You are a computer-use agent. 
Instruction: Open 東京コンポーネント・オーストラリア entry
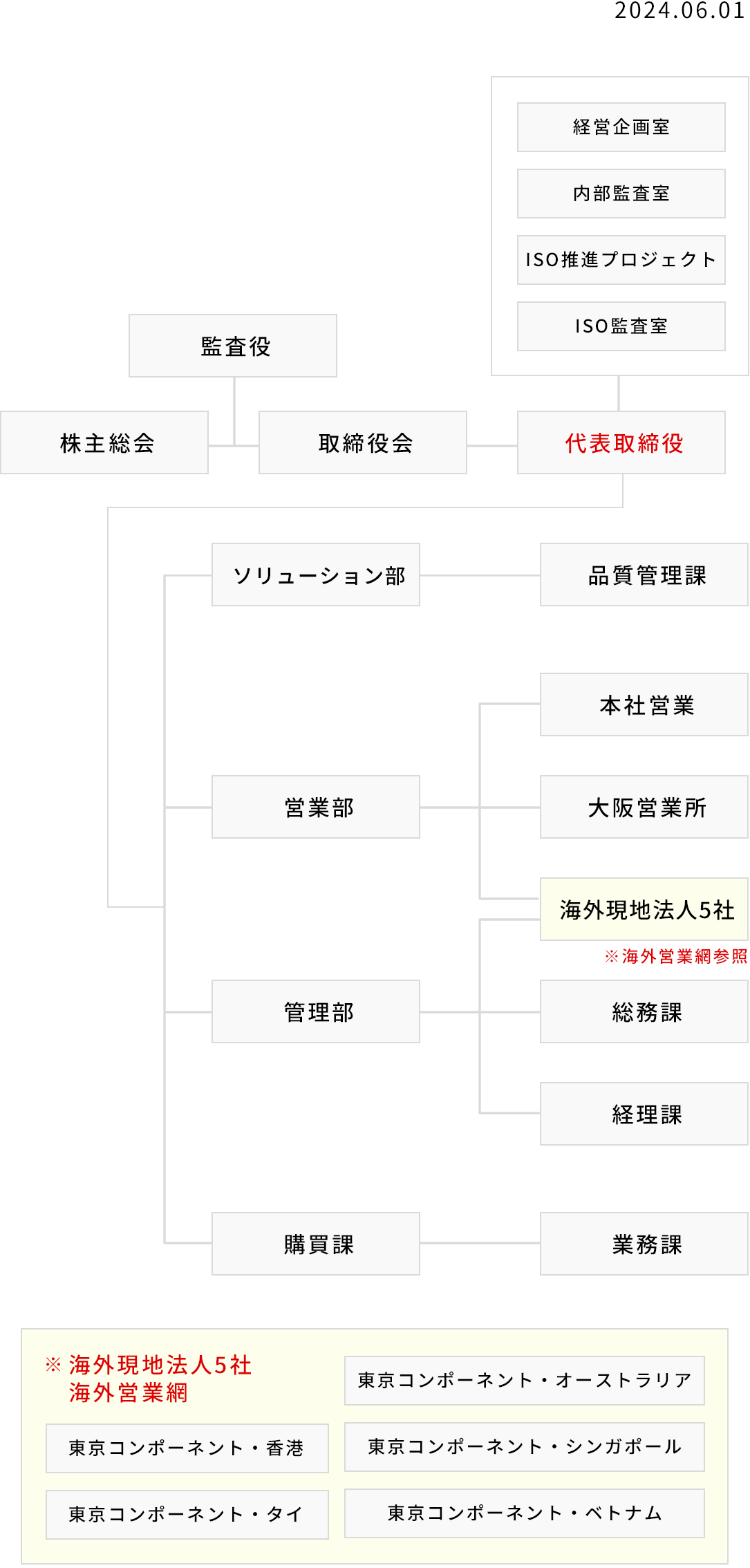524,1381
